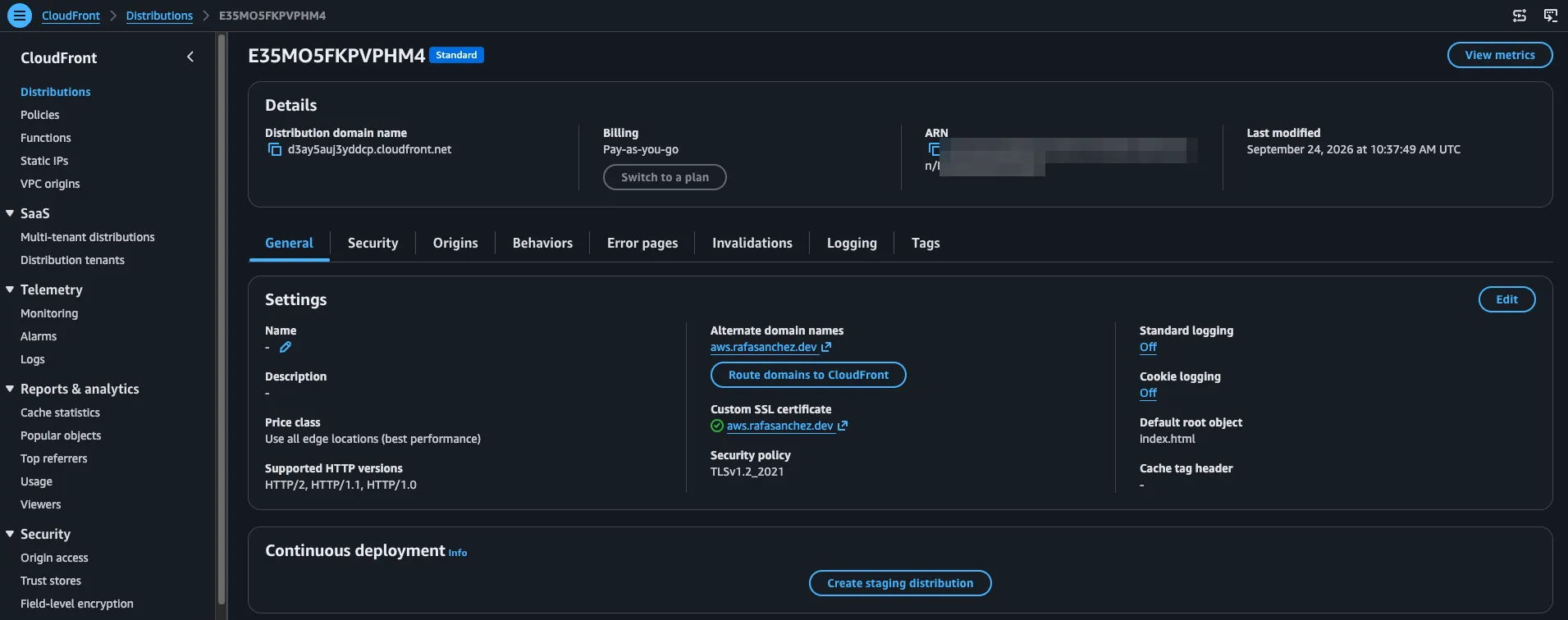Collapse the Telemetry navigation section
1568x620 pixels.
pyautogui.click(x=10, y=289)
